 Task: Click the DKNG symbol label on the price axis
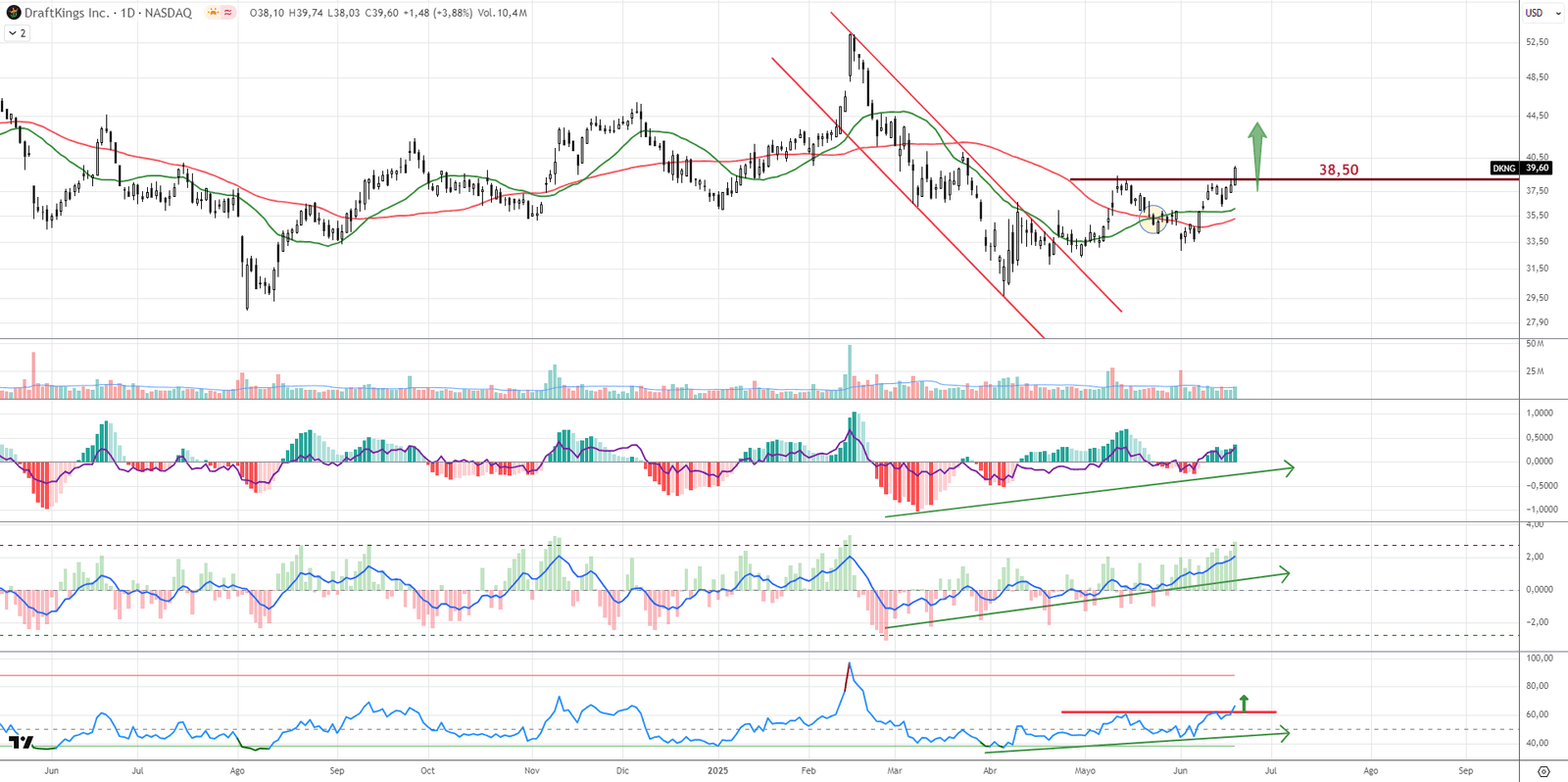click(1504, 169)
